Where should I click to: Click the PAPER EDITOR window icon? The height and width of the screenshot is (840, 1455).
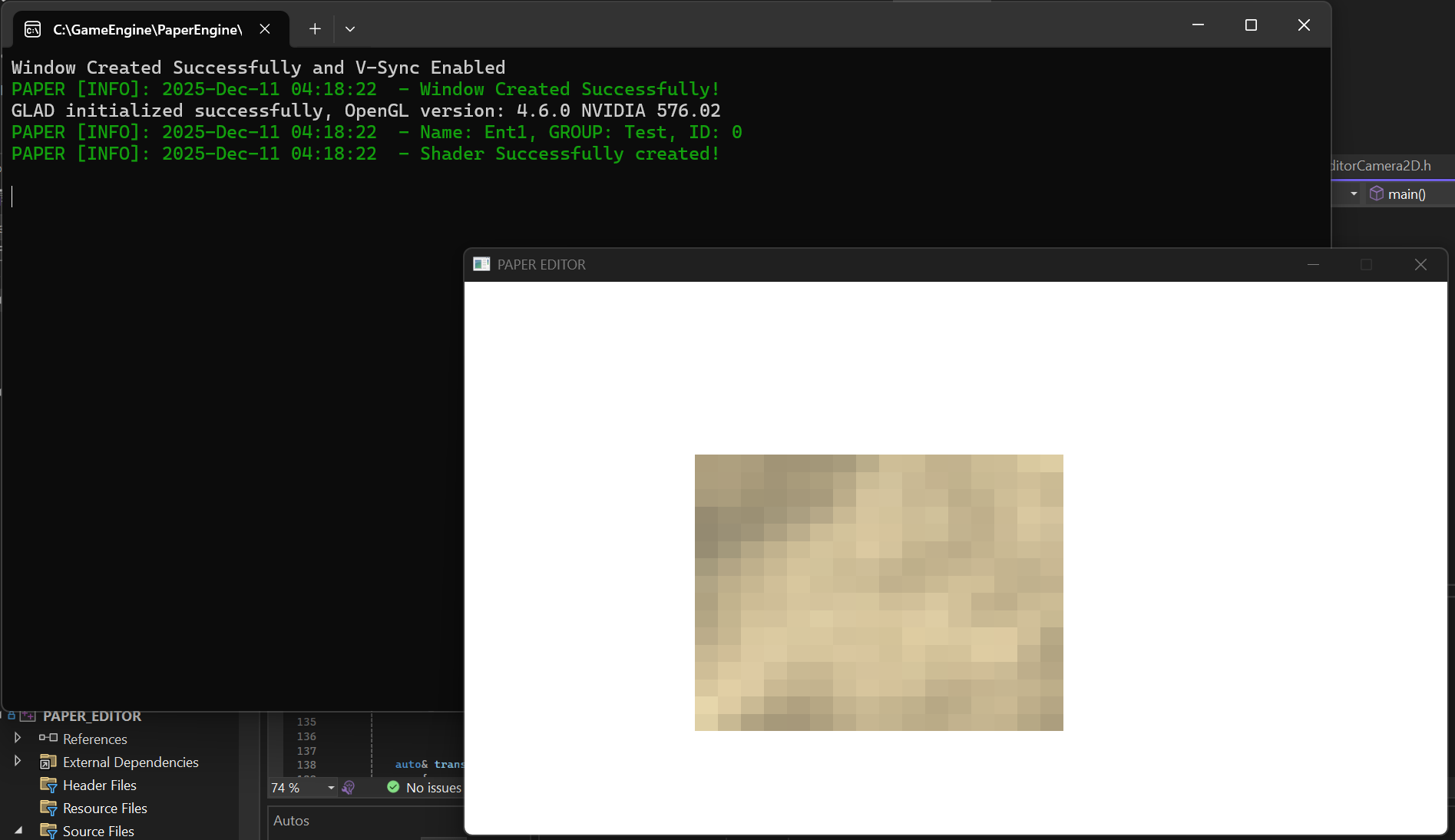(481, 264)
